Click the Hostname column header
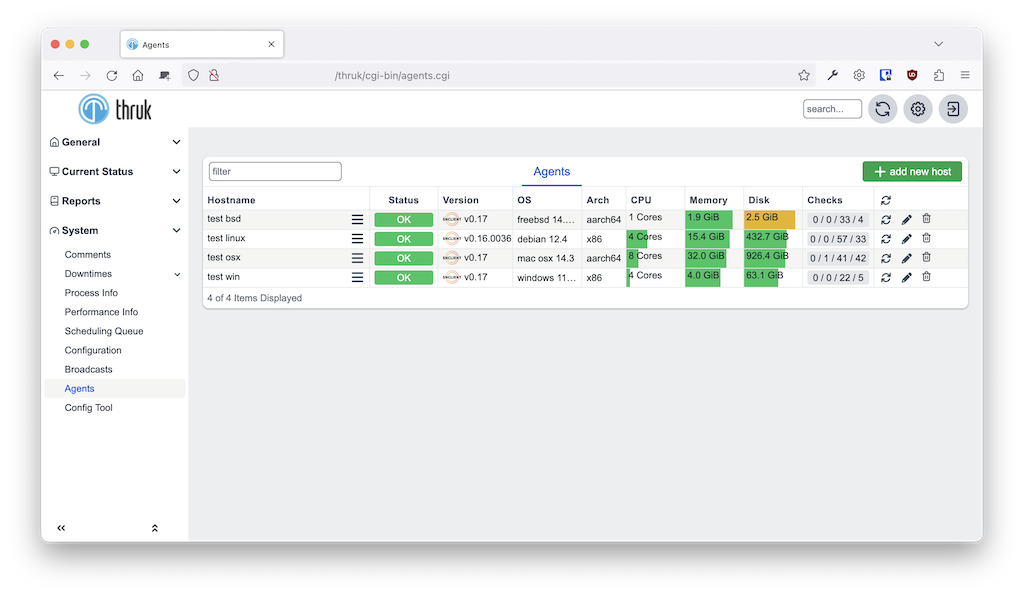Viewport: 1024px width, 596px height. point(231,200)
